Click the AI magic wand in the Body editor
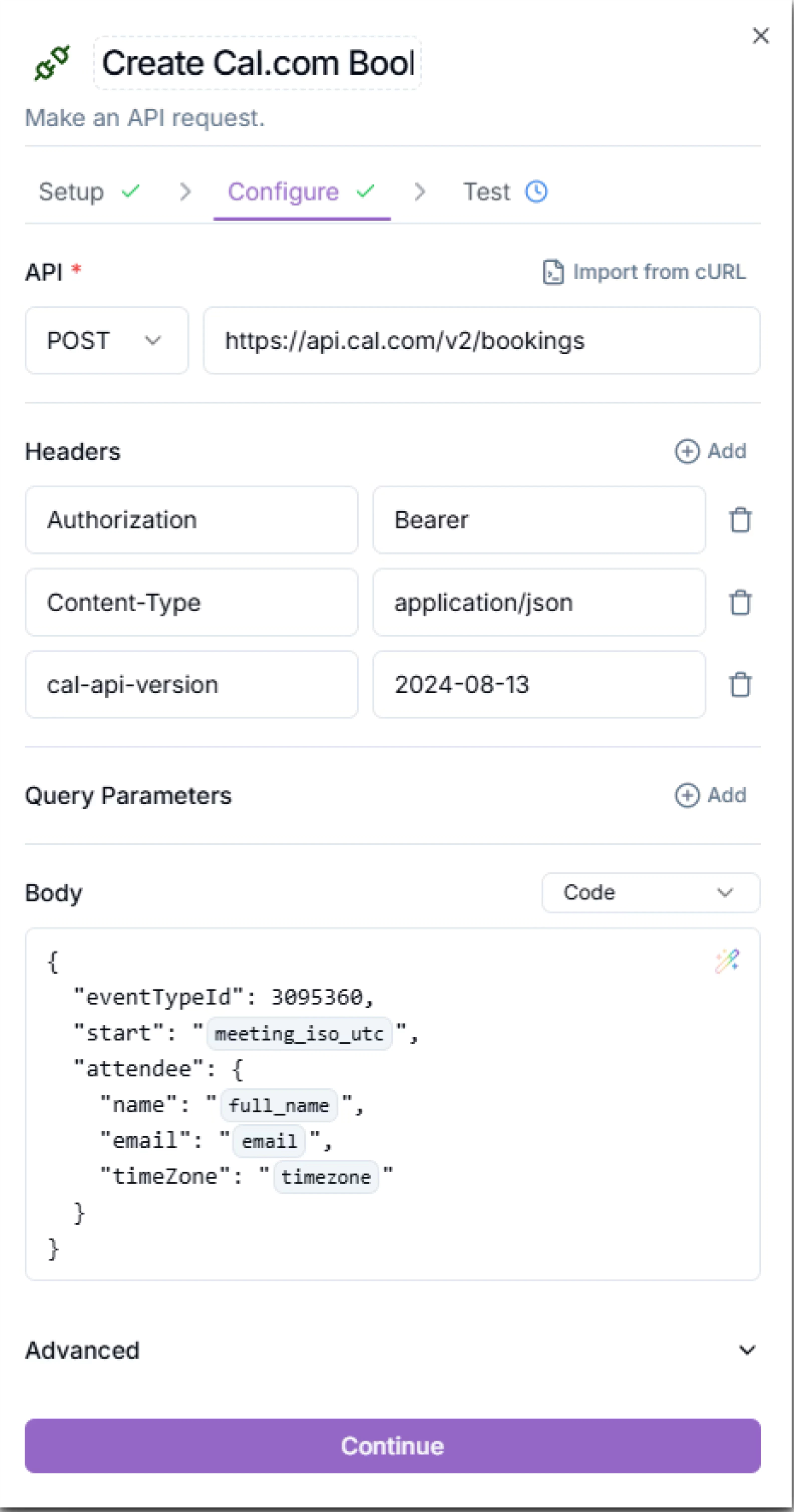The height and width of the screenshot is (1512, 794). pyautogui.click(x=728, y=960)
